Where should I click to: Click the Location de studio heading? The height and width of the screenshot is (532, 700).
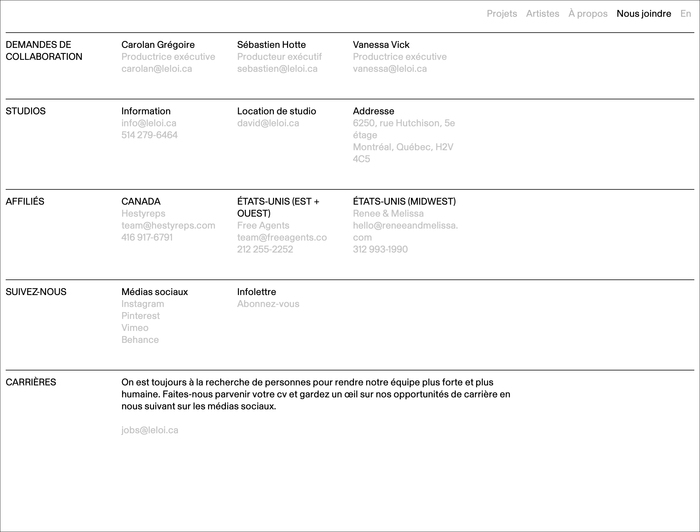point(277,111)
